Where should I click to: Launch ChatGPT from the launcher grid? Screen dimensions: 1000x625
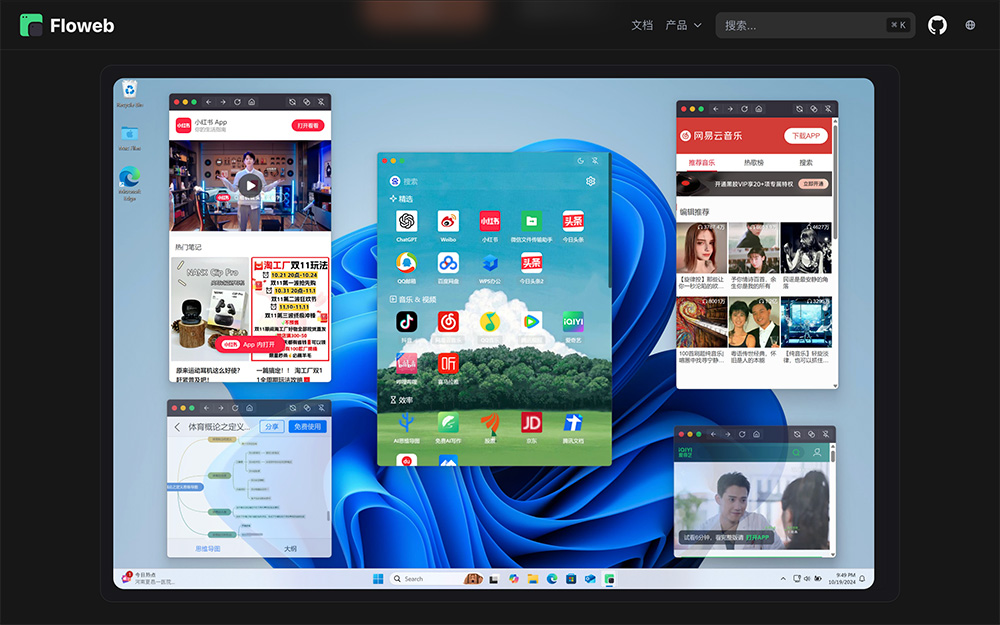point(406,221)
